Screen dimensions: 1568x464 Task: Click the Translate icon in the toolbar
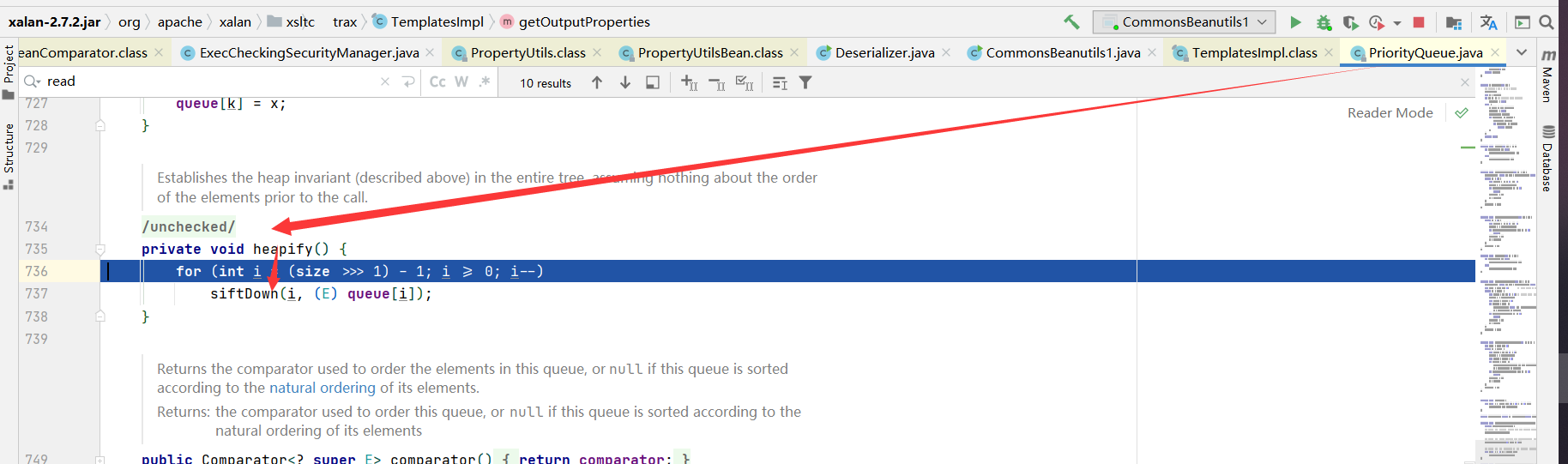pos(1488,22)
